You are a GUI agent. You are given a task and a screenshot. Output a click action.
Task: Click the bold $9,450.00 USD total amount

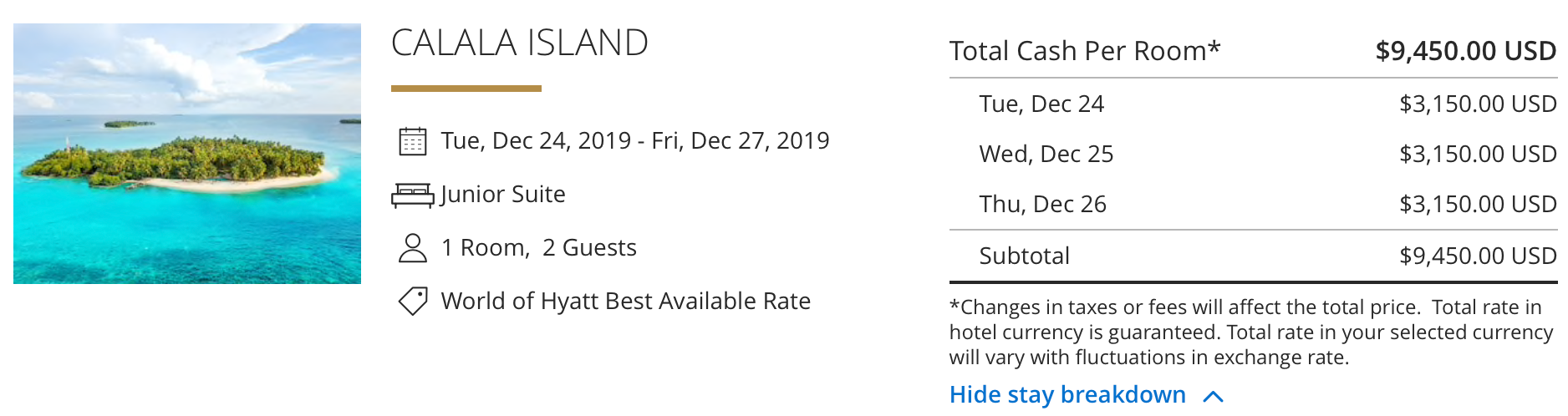coord(1465,51)
